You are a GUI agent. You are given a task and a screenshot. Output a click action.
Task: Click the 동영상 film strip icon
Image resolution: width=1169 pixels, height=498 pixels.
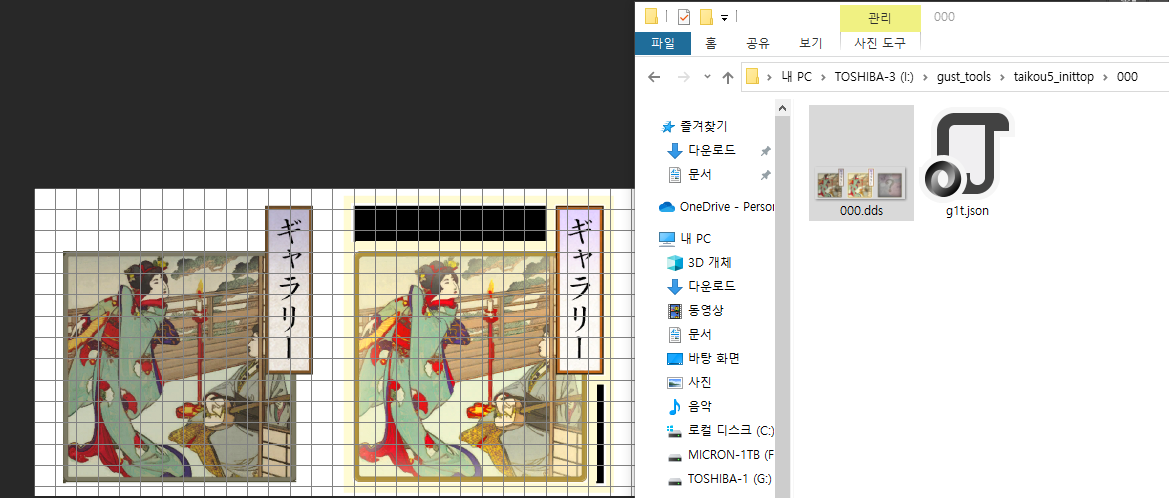pyautogui.click(x=675, y=311)
